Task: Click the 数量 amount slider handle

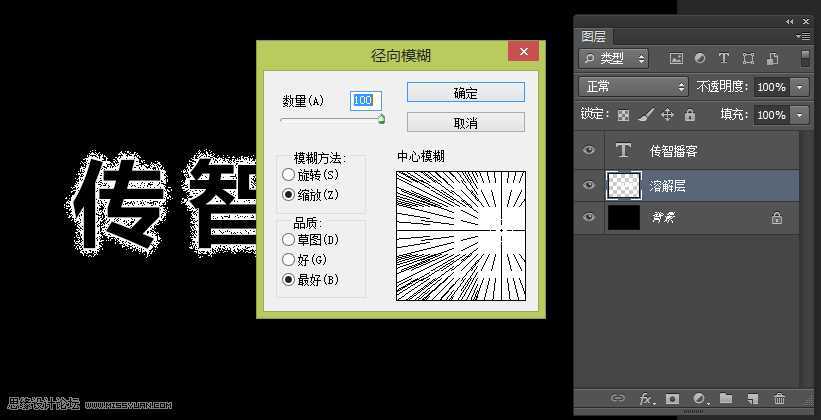Action: 381,119
